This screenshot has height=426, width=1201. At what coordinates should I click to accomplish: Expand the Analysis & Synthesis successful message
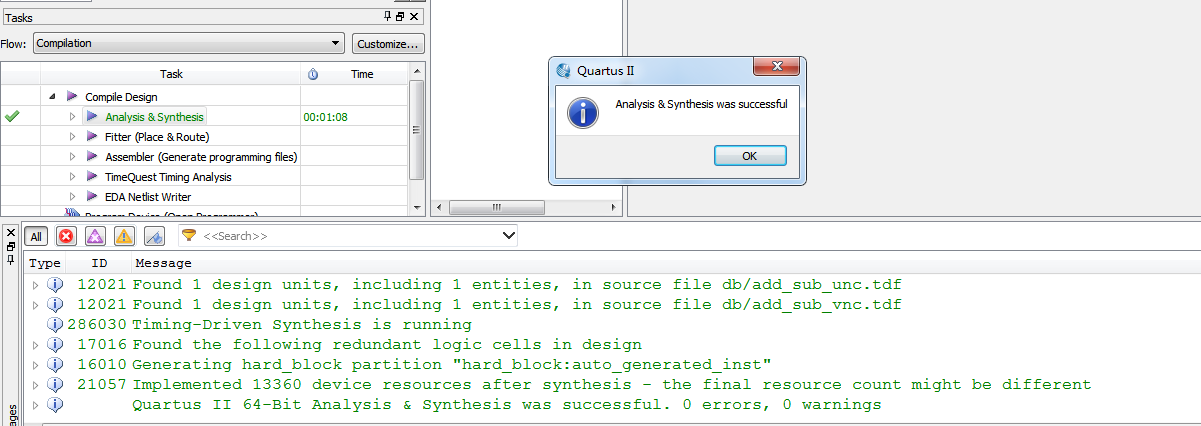36,405
